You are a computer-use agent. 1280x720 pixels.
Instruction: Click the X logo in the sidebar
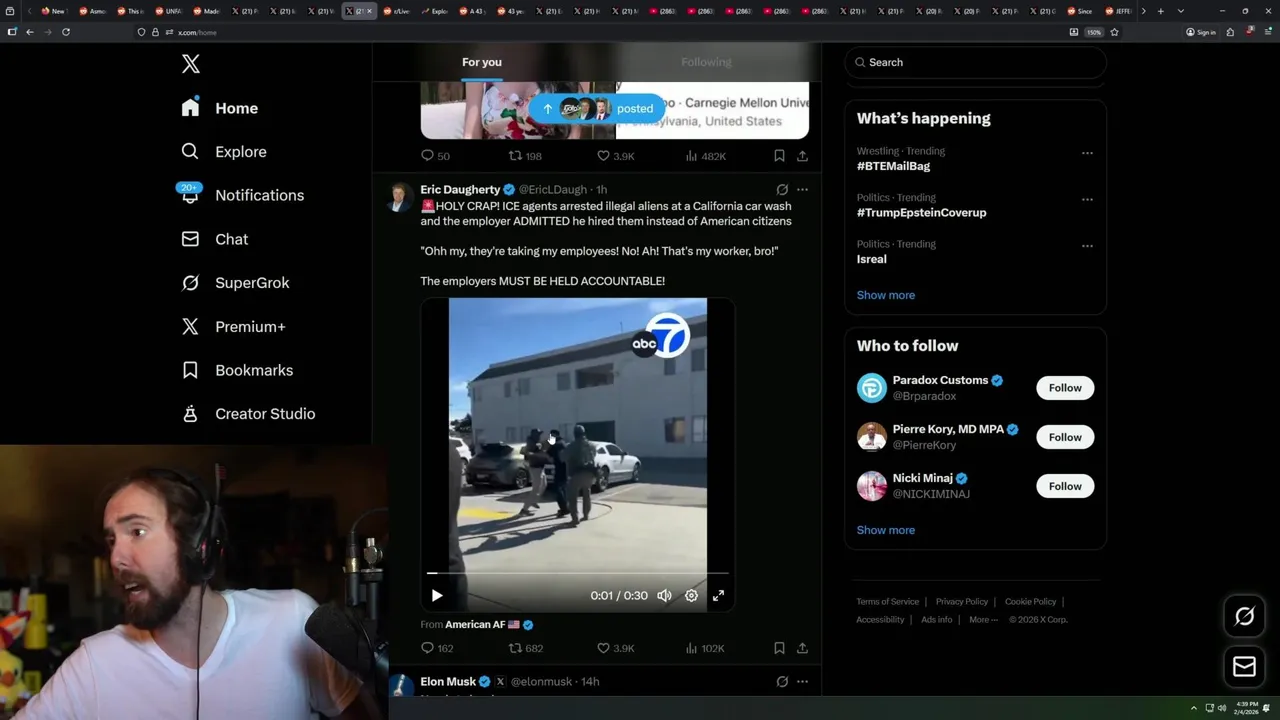coord(191,64)
